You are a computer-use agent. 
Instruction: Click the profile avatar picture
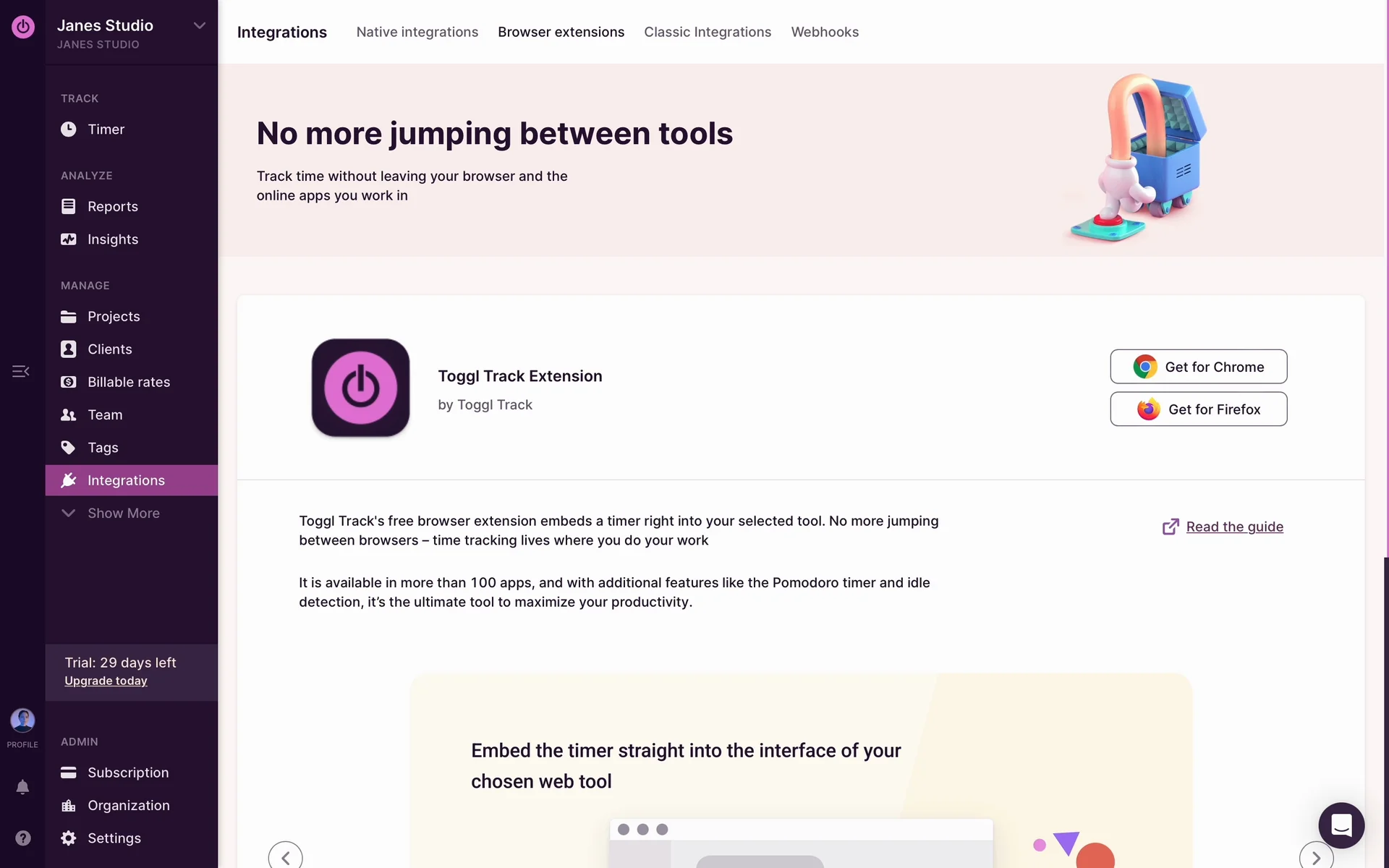(x=22, y=720)
